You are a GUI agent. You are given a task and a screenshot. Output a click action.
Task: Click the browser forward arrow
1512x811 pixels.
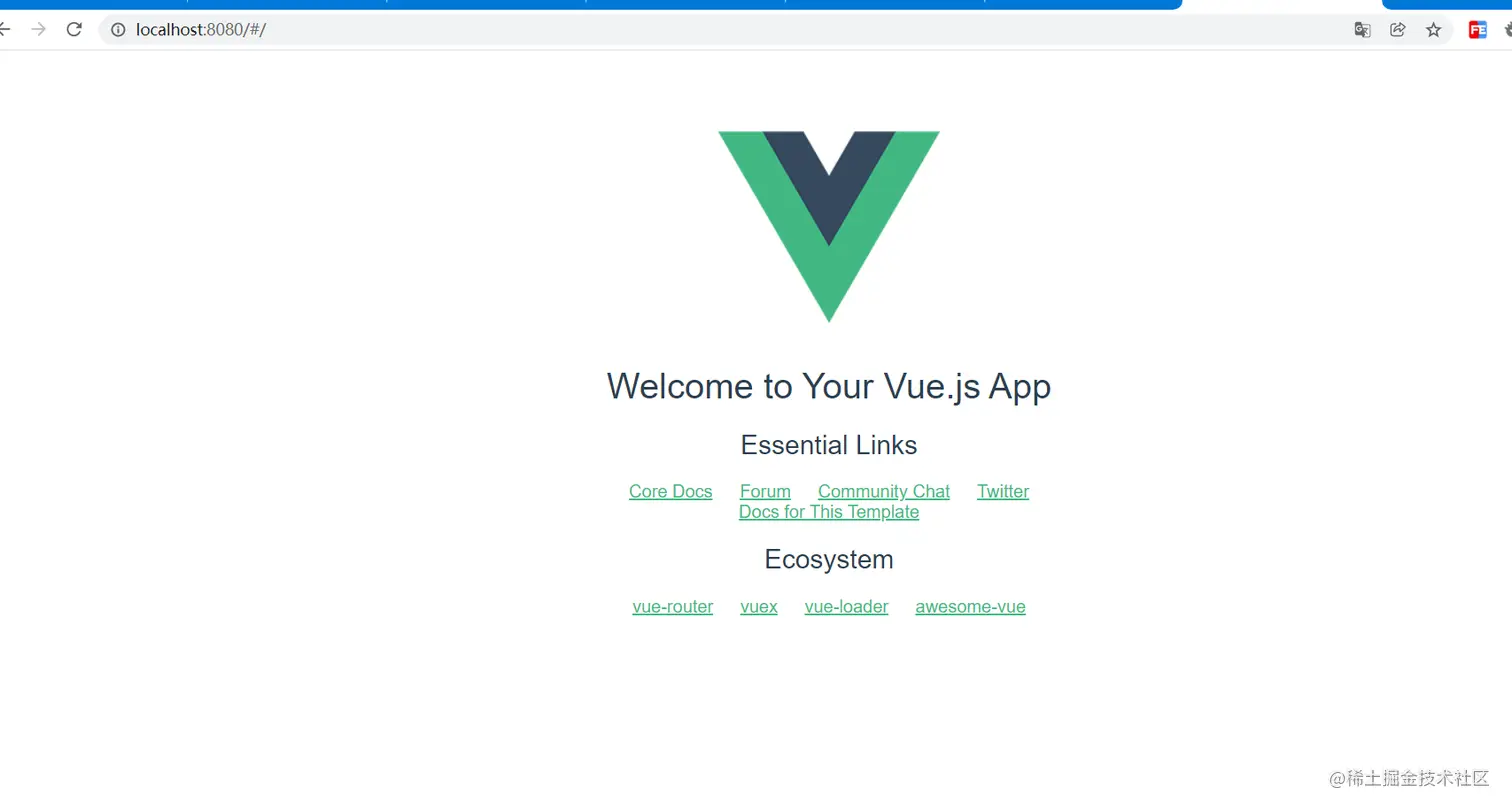coord(39,29)
